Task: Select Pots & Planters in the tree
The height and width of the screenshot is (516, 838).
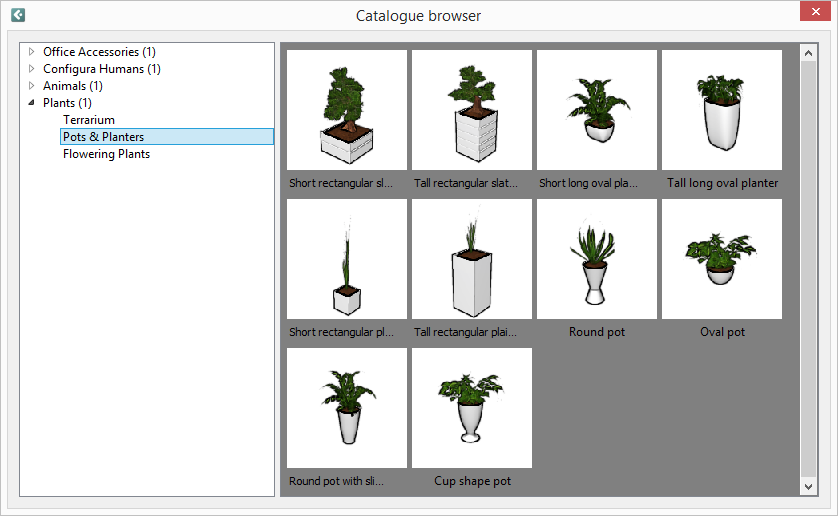Action: point(103,137)
